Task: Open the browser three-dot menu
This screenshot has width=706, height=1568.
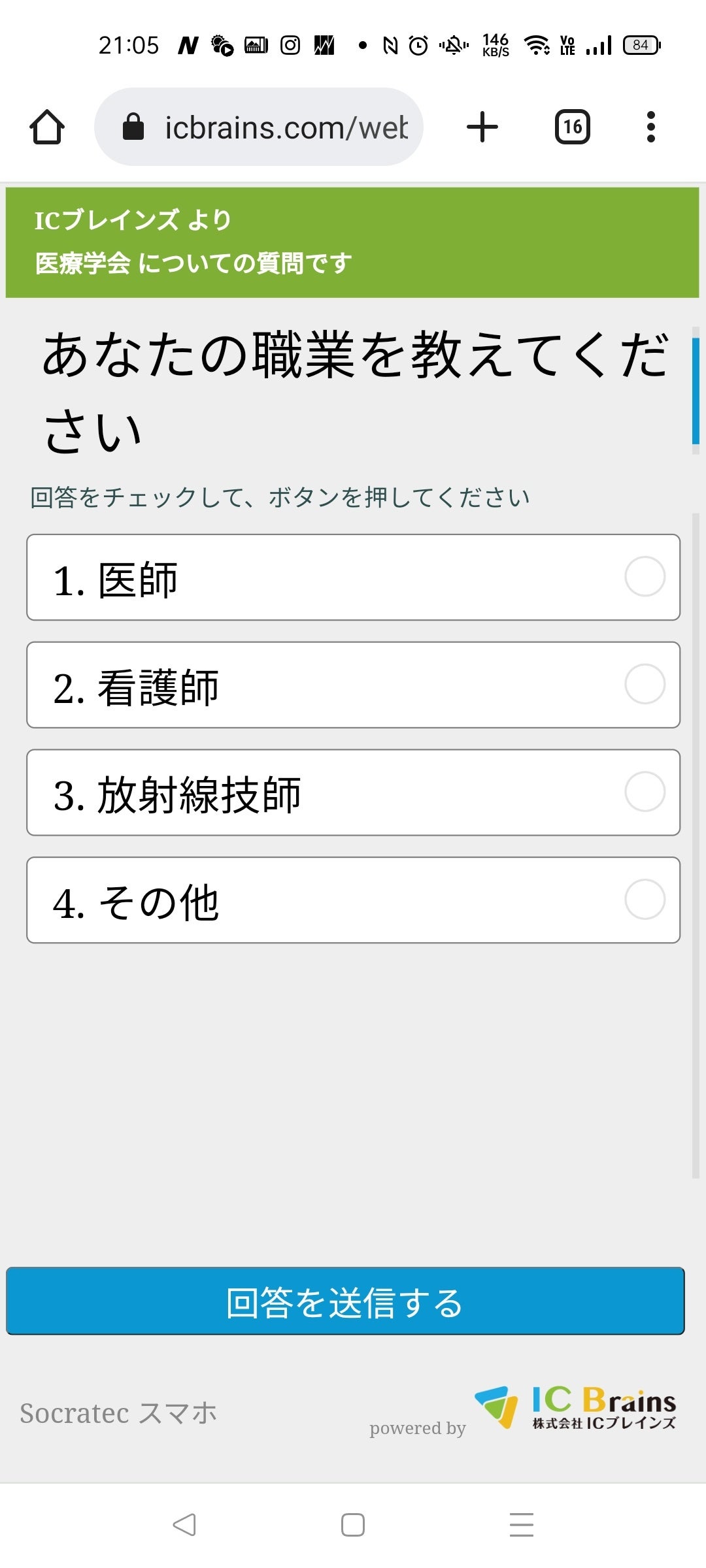Action: [x=650, y=127]
